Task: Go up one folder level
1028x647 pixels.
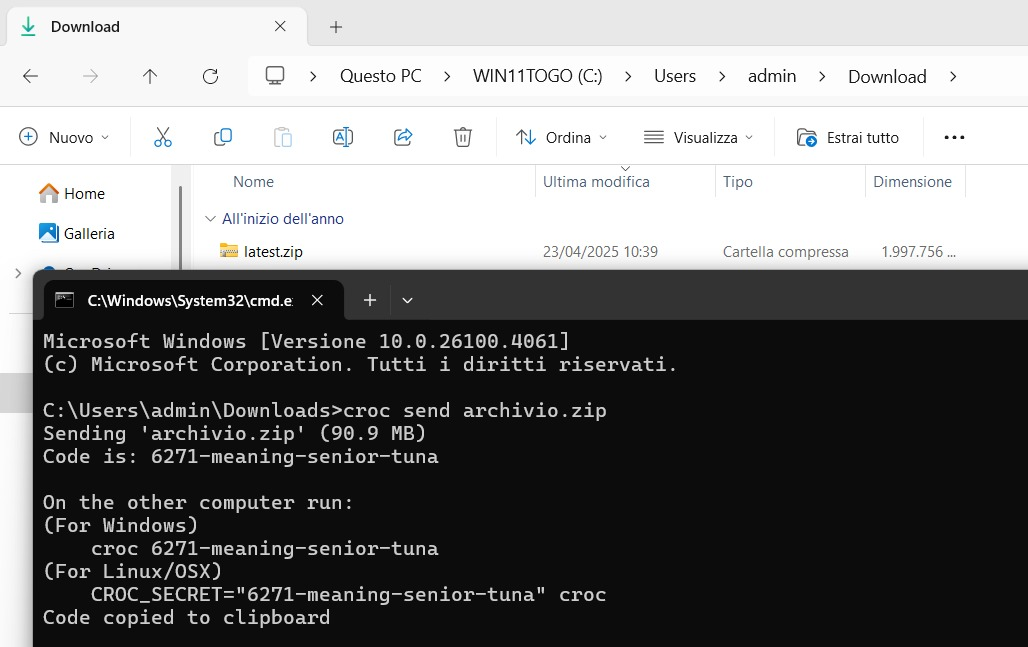Action: pos(150,76)
